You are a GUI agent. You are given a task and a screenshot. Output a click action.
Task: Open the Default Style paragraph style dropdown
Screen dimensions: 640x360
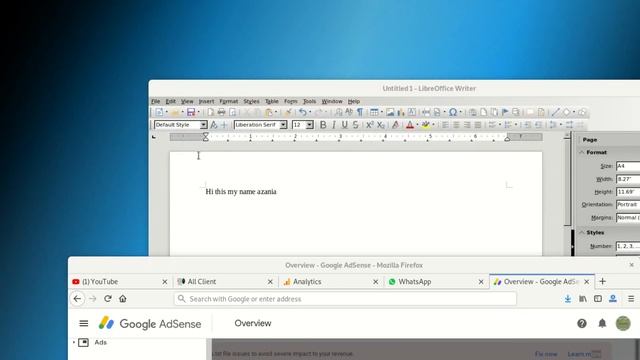coord(203,125)
